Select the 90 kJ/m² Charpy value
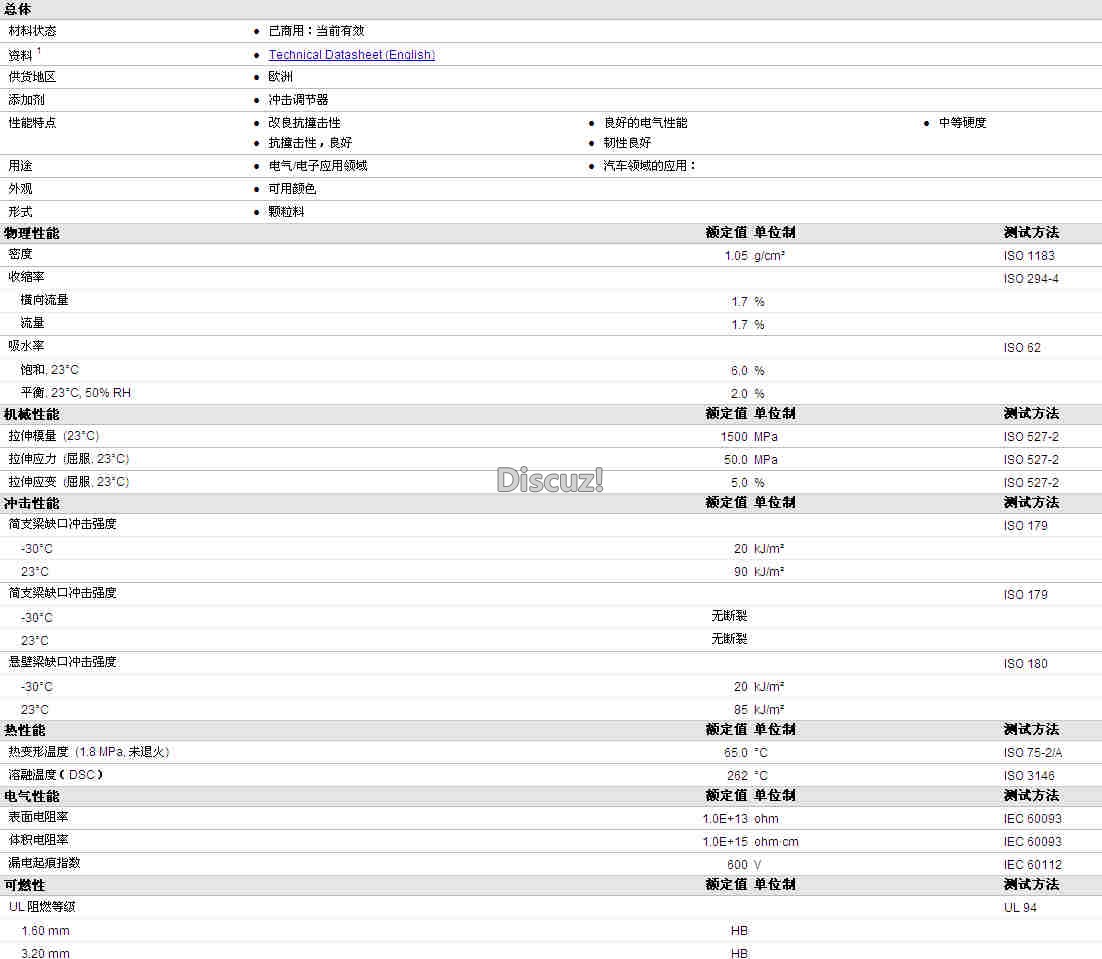1102x959 pixels. (x=759, y=572)
